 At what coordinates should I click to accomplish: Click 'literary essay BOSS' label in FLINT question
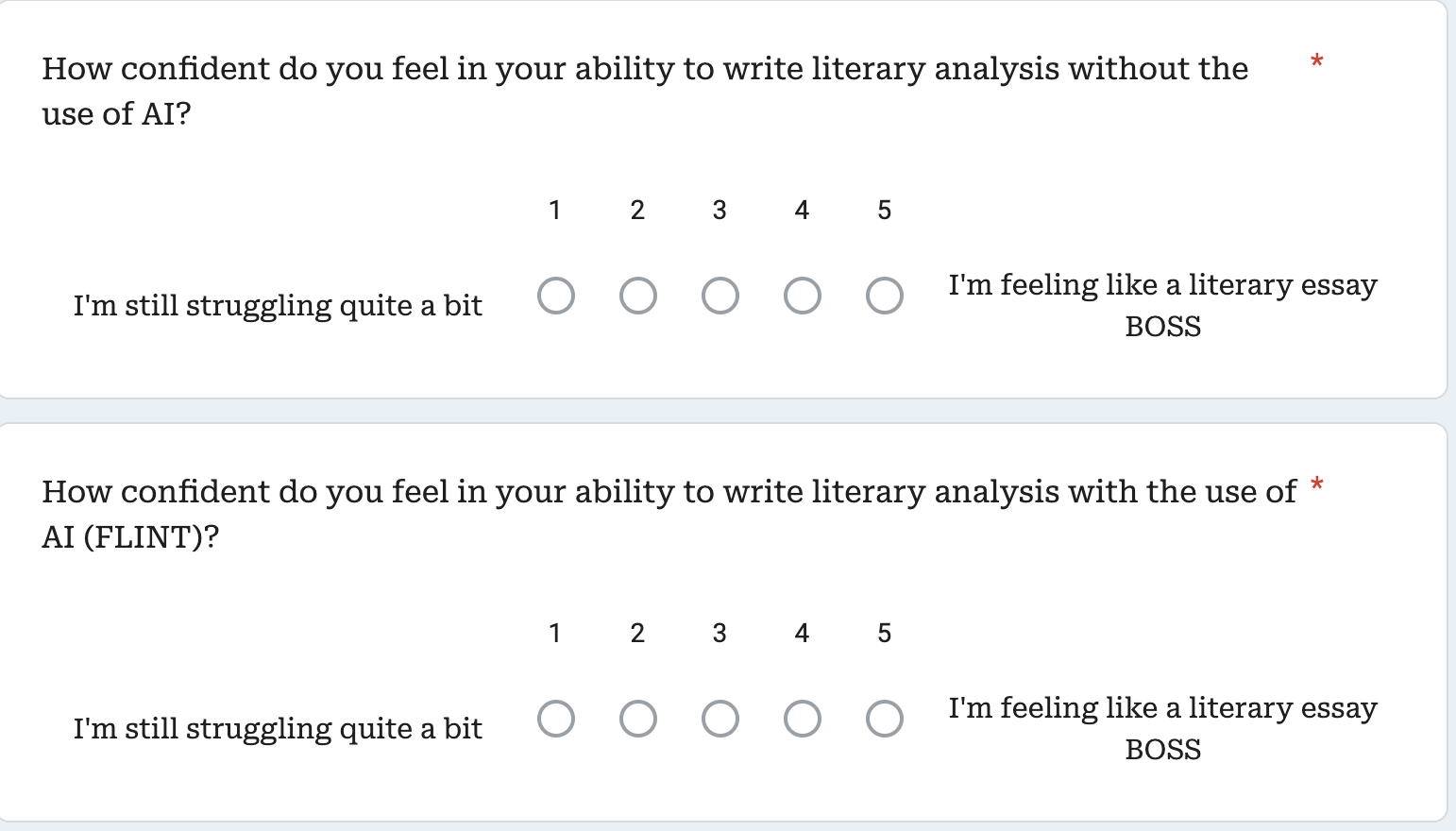point(1162,728)
